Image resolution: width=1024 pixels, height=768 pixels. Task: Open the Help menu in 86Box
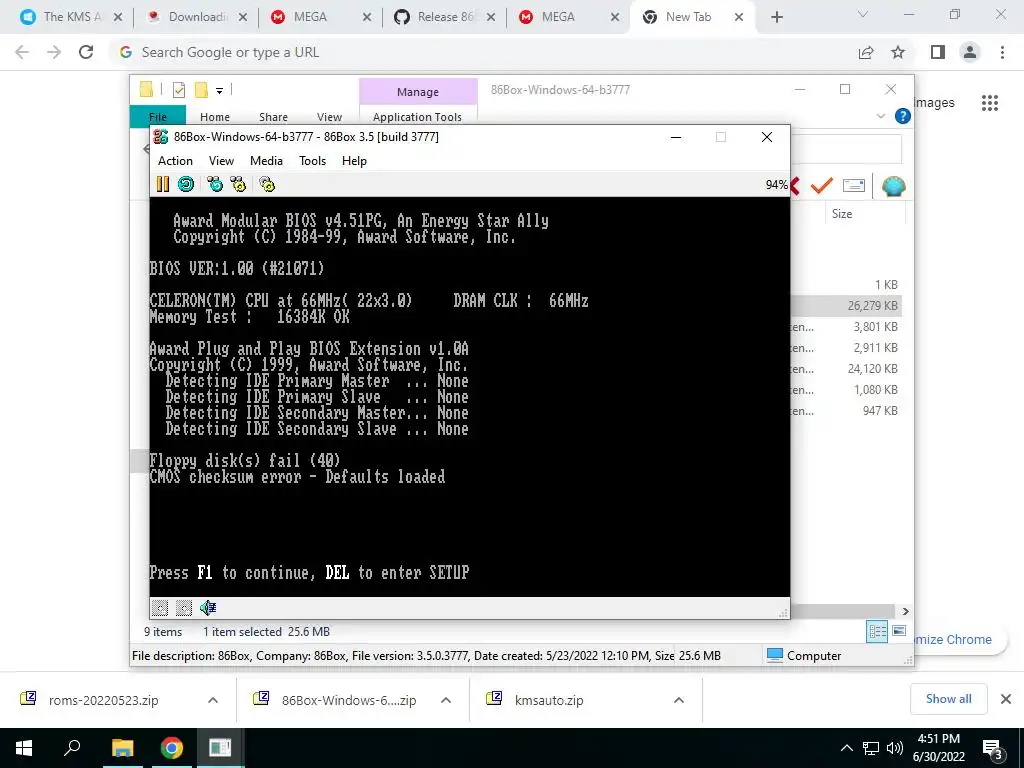(354, 161)
